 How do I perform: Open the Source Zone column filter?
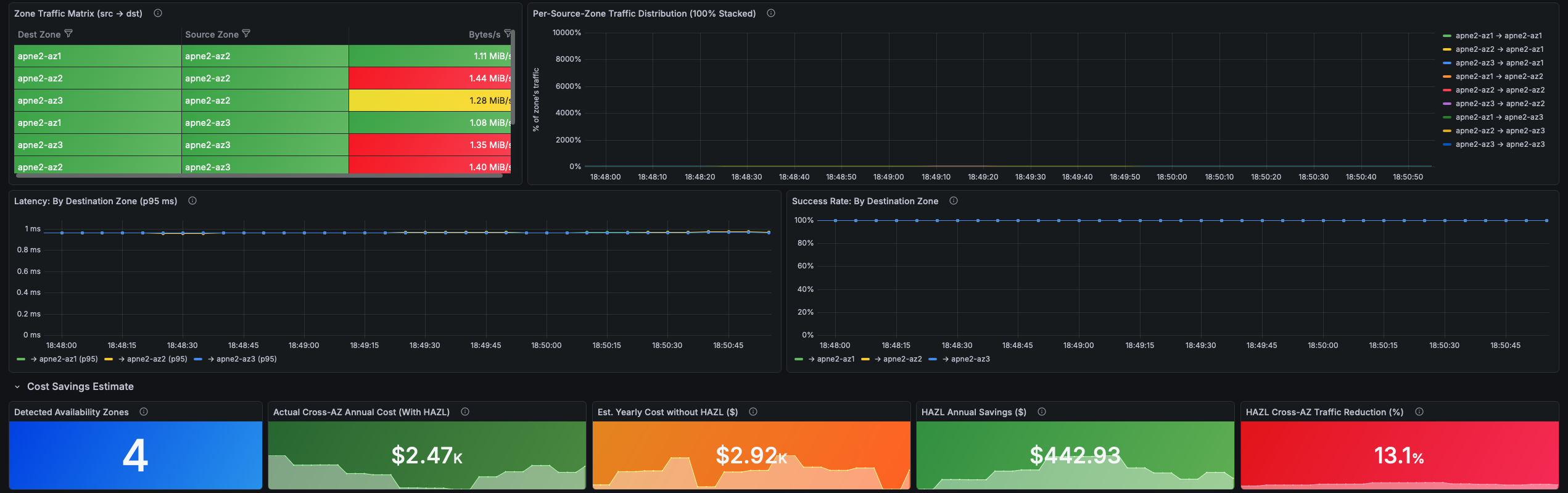[x=246, y=34]
